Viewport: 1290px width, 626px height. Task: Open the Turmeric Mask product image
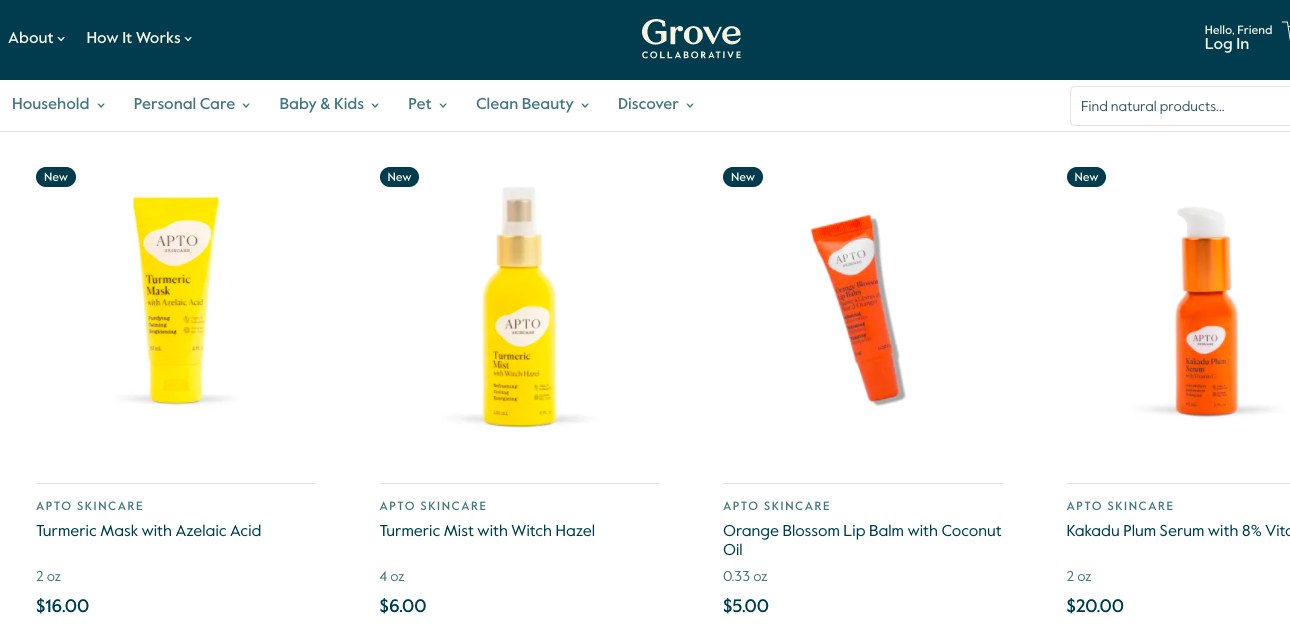click(x=176, y=300)
